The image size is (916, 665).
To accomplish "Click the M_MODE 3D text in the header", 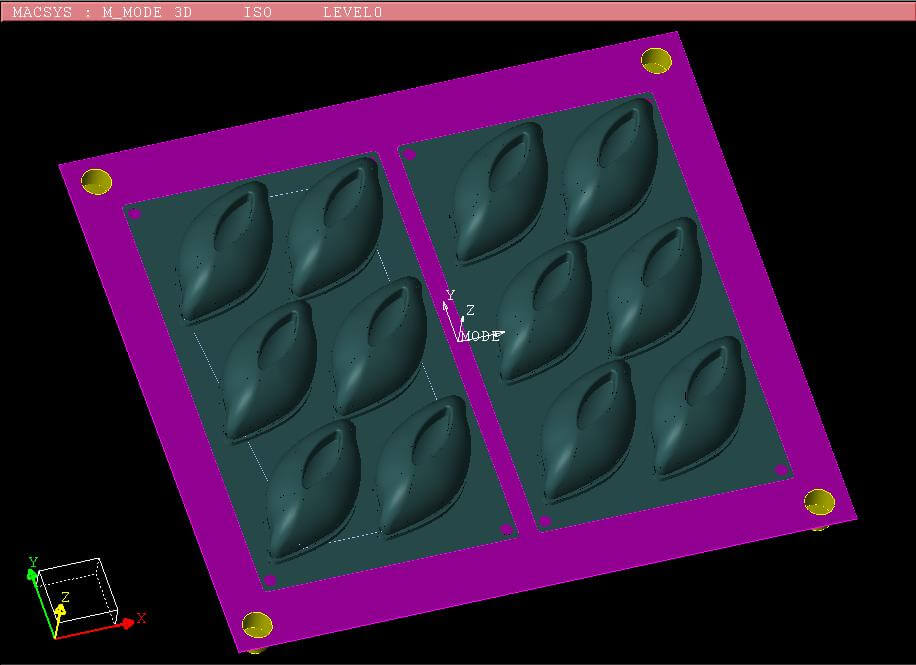I will (x=147, y=12).
